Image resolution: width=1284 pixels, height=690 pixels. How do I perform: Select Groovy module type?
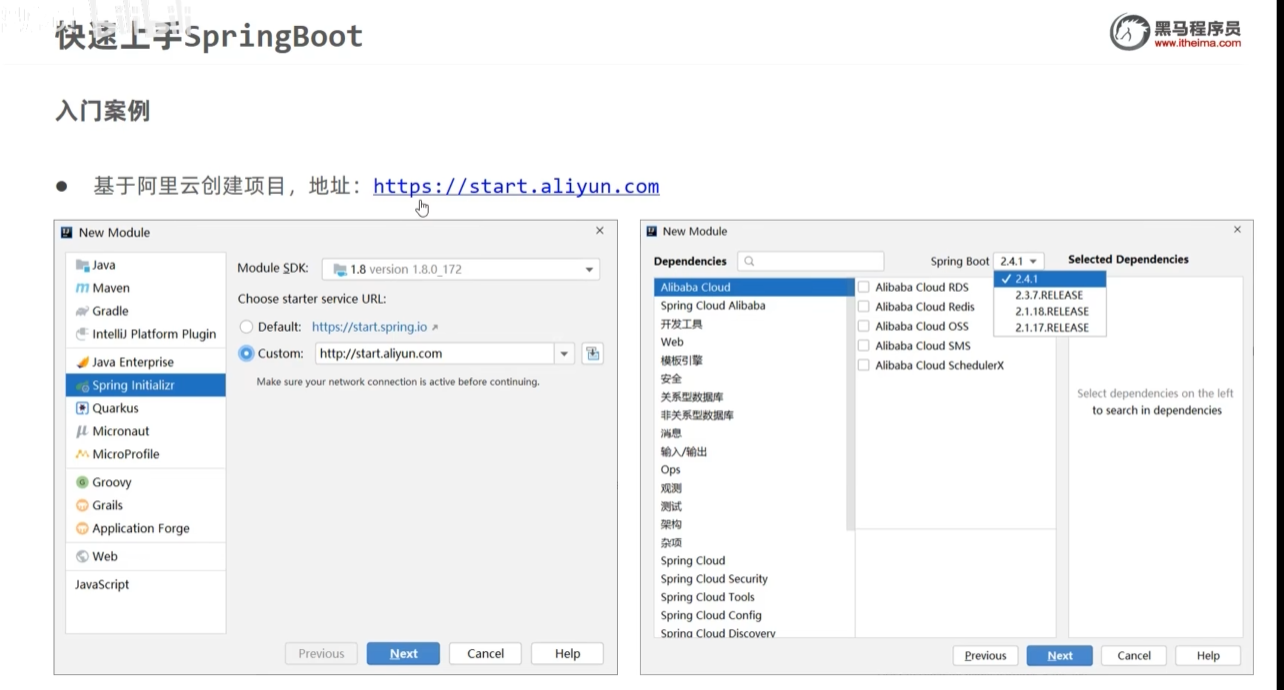146,482
